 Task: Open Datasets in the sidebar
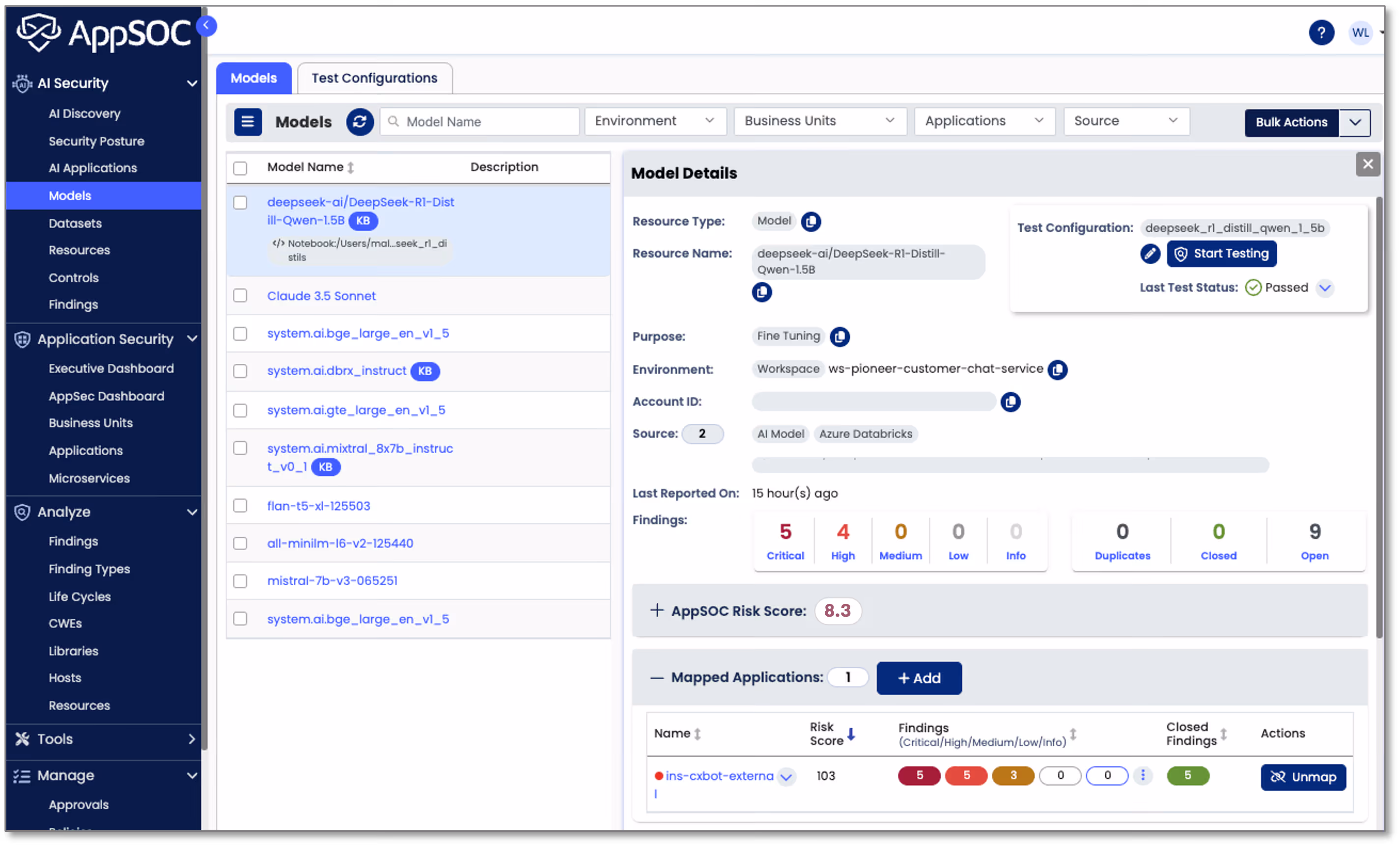click(x=75, y=223)
